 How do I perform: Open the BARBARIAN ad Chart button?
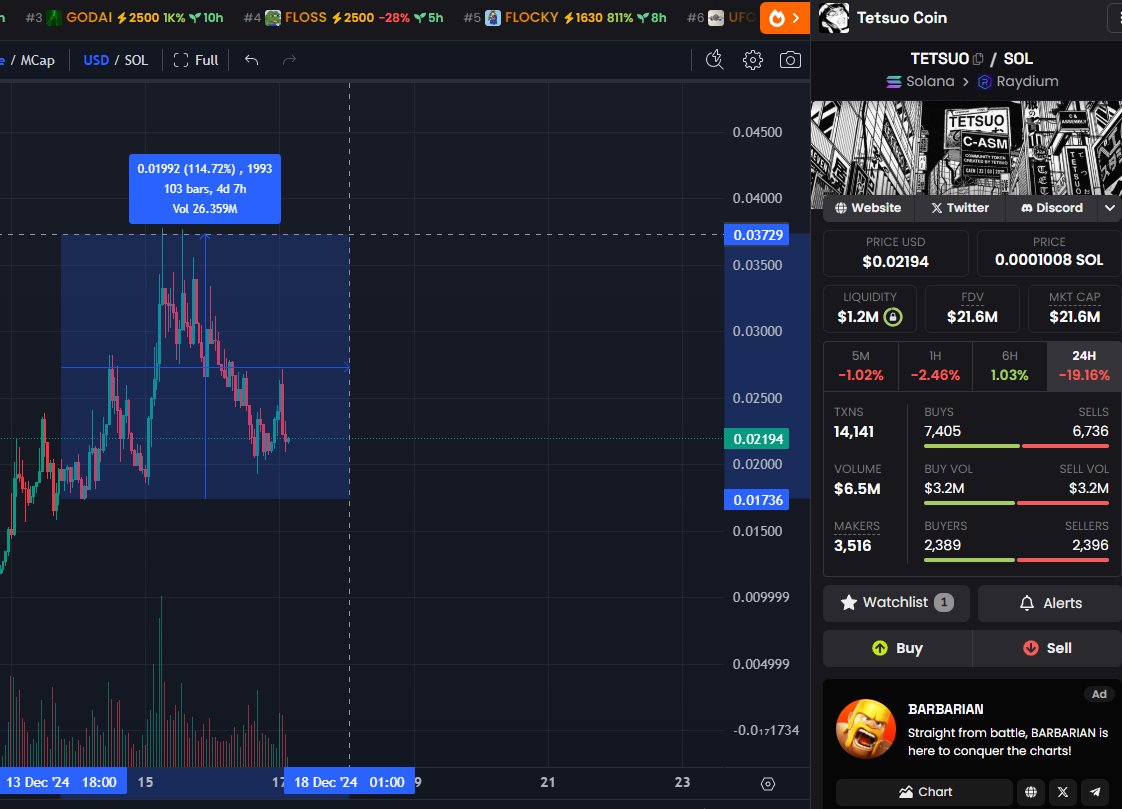pos(925,792)
